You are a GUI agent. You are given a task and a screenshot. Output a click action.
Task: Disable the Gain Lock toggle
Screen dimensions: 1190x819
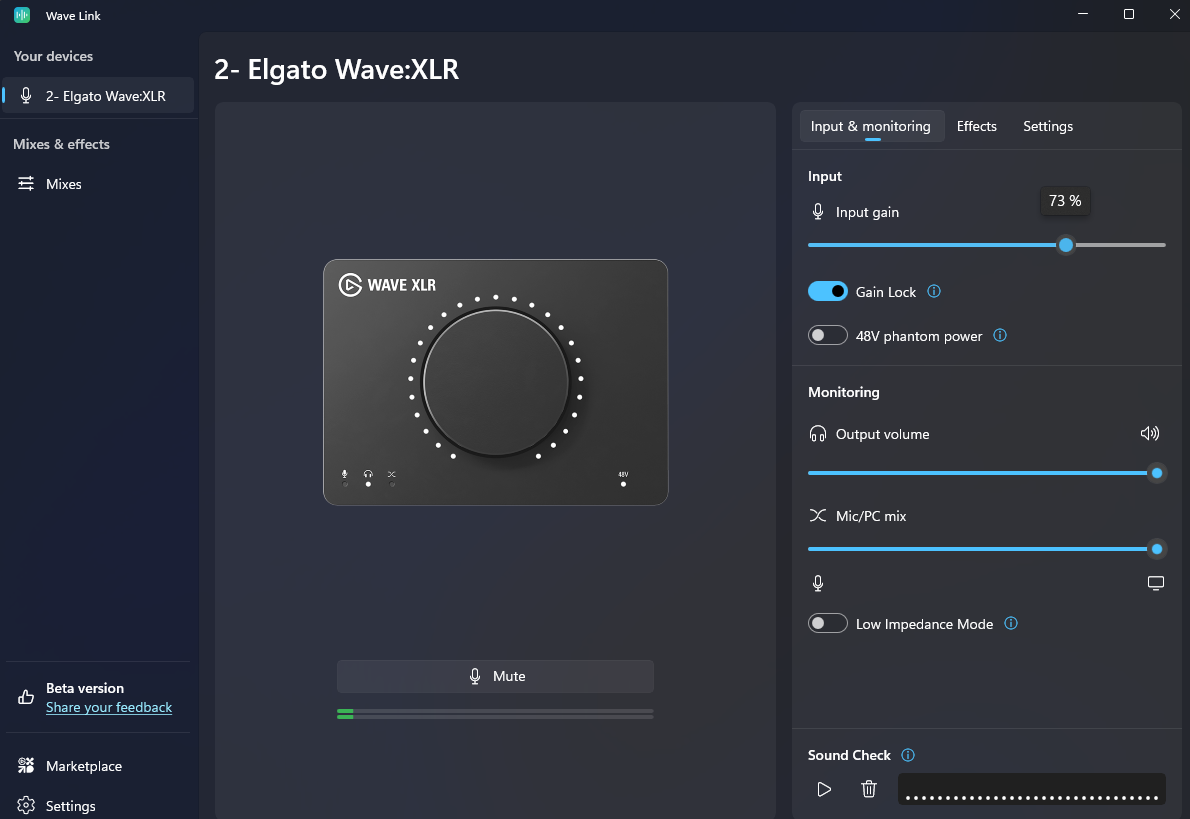coord(827,291)
